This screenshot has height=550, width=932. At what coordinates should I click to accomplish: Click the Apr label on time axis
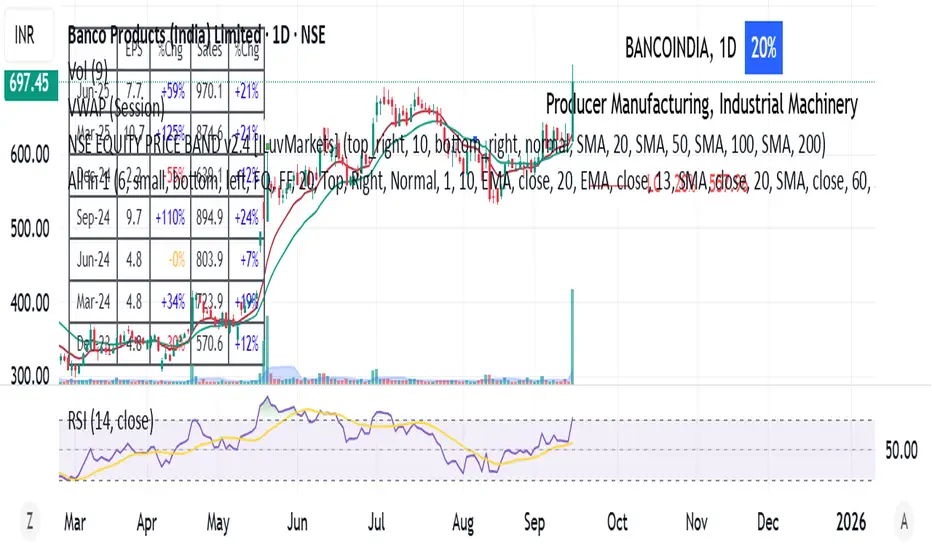(147, 523)
